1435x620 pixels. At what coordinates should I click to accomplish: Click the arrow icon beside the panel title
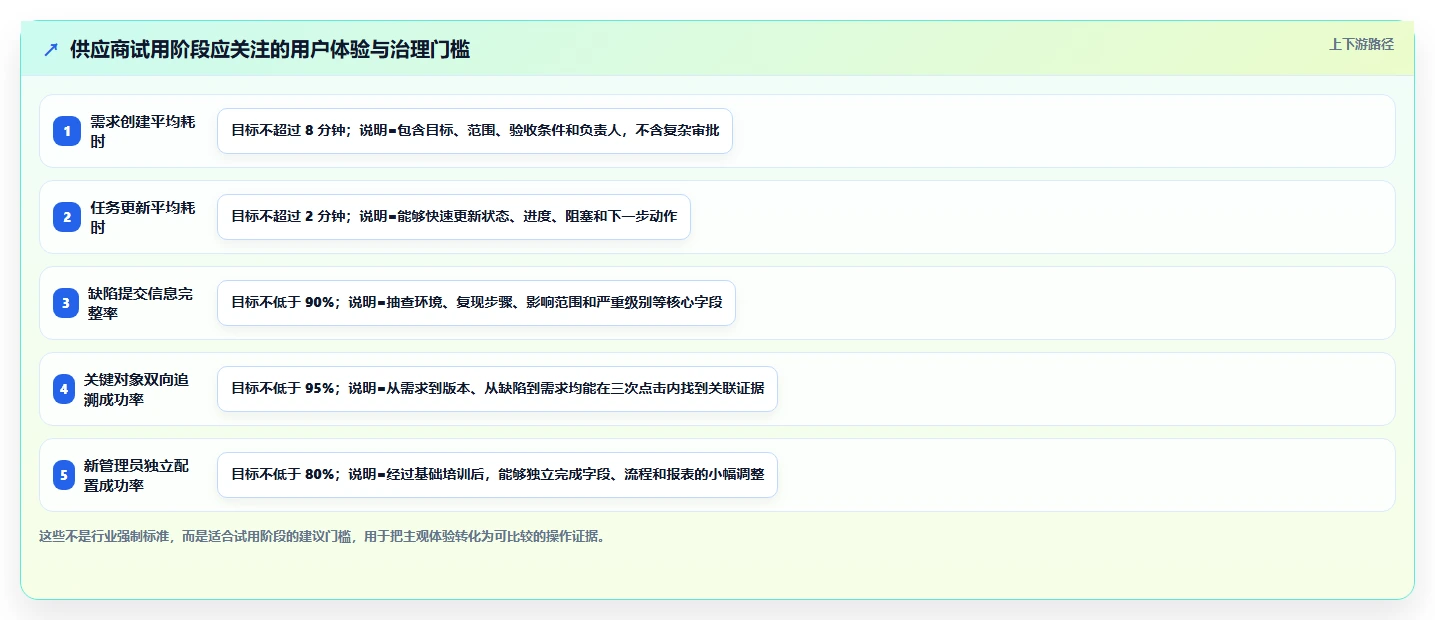click(x=51, y=50)
